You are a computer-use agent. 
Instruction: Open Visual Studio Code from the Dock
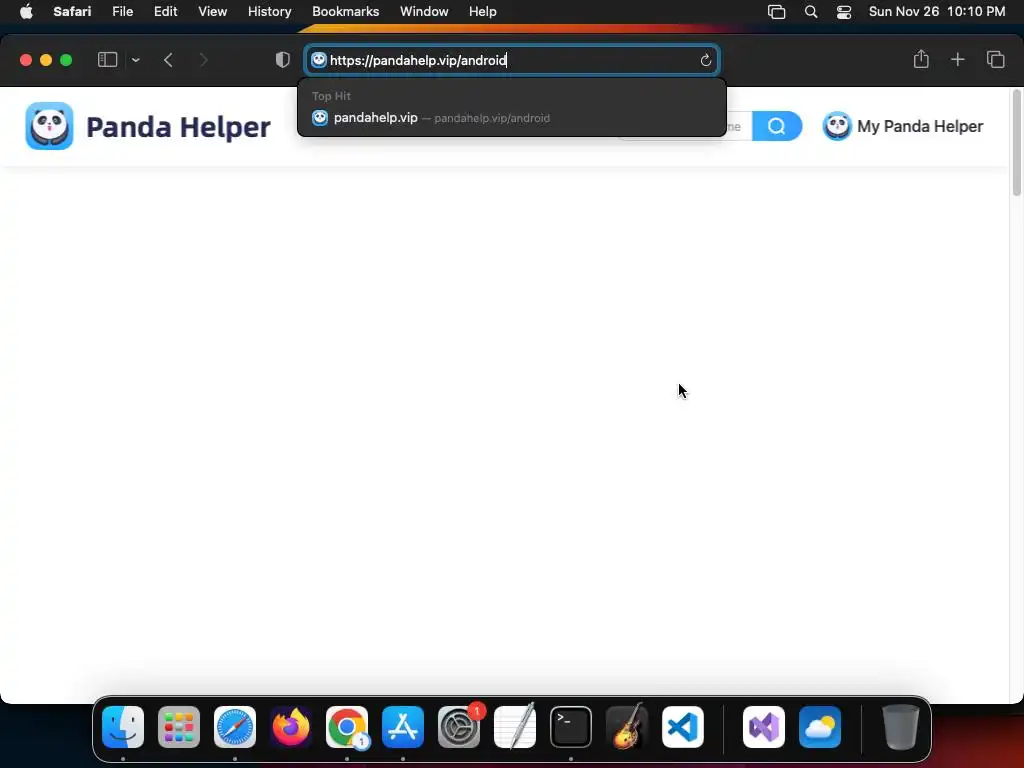click(x=683, y=727)
